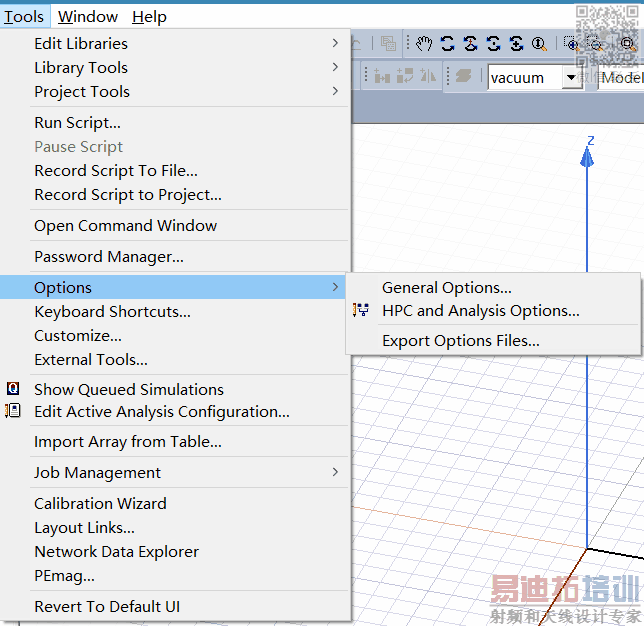Screen dimensions: 644x626
Task: Click the Model selection box
Action: [621, 77]
